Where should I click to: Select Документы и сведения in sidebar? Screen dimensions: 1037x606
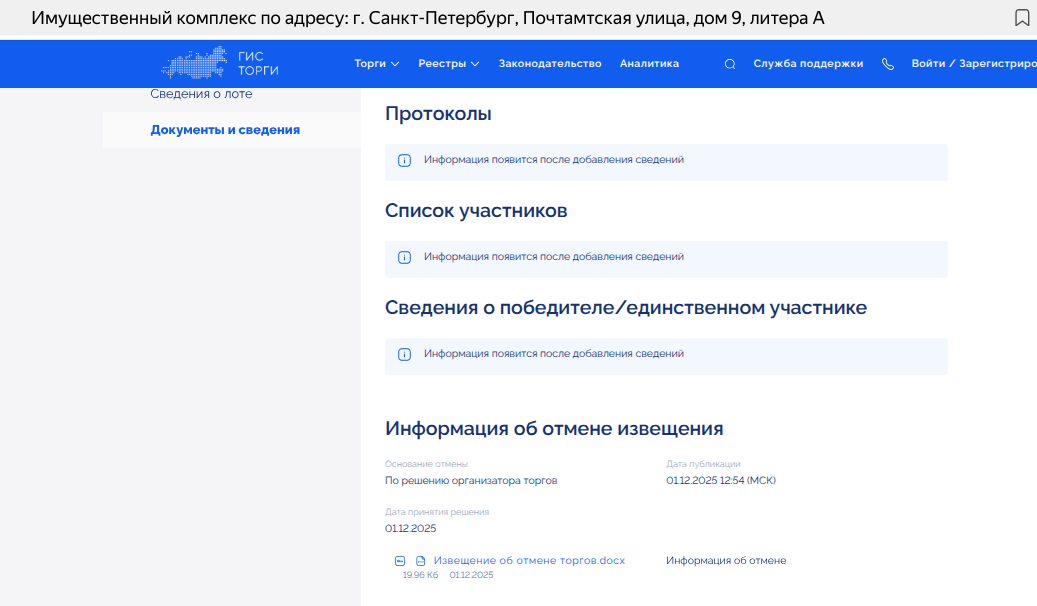click(225, 130)
